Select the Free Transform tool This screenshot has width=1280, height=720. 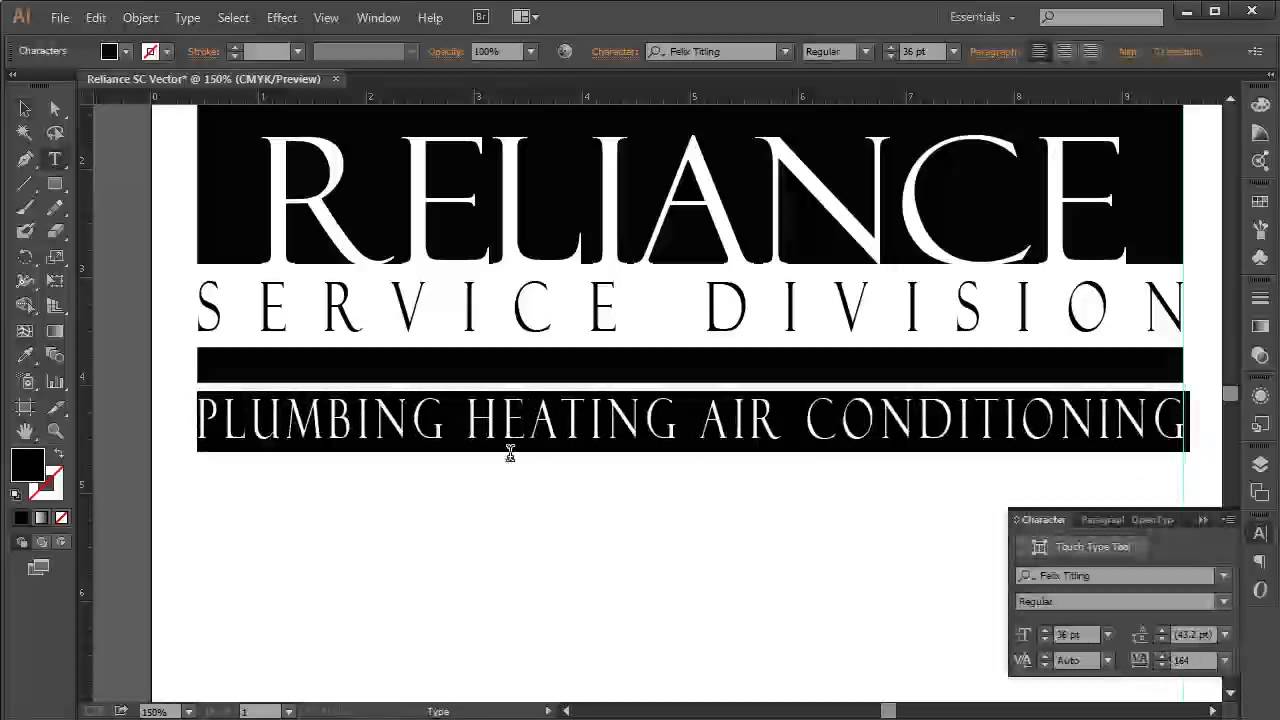click(x=55, y=282)
